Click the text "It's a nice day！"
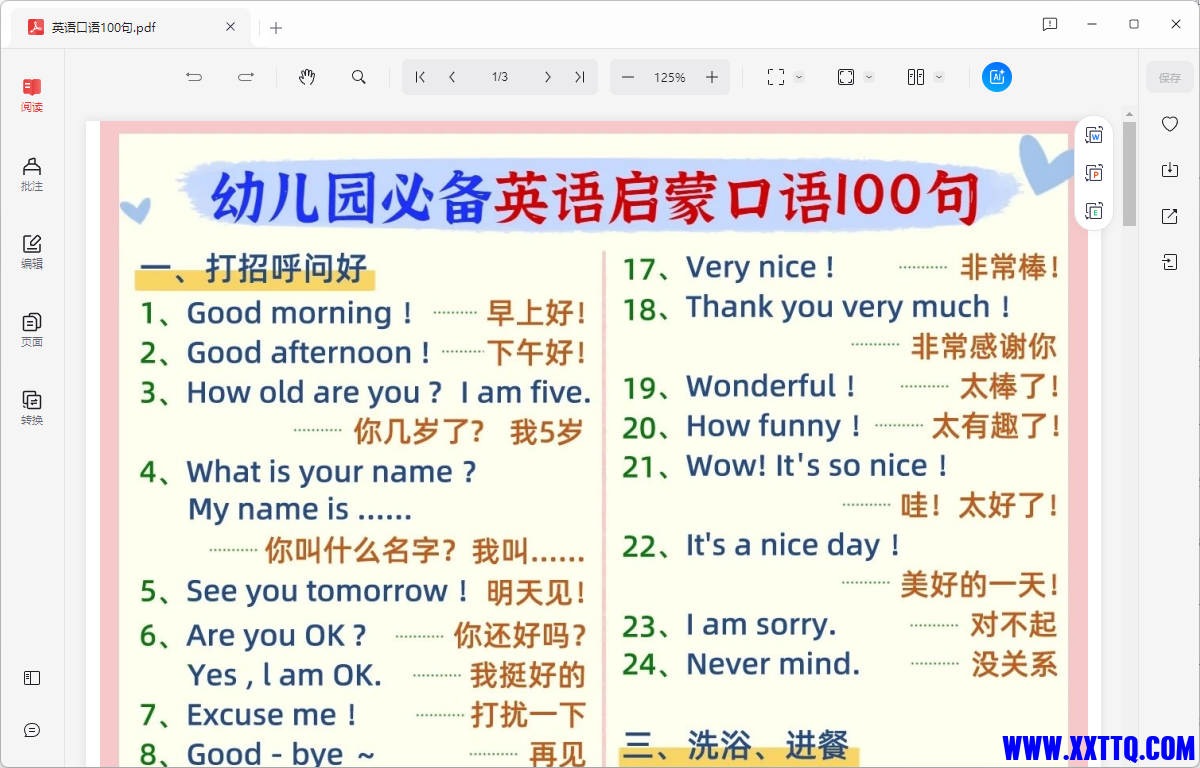The height and width of the screenshot is (768, 1200). [x=794, y=545]
